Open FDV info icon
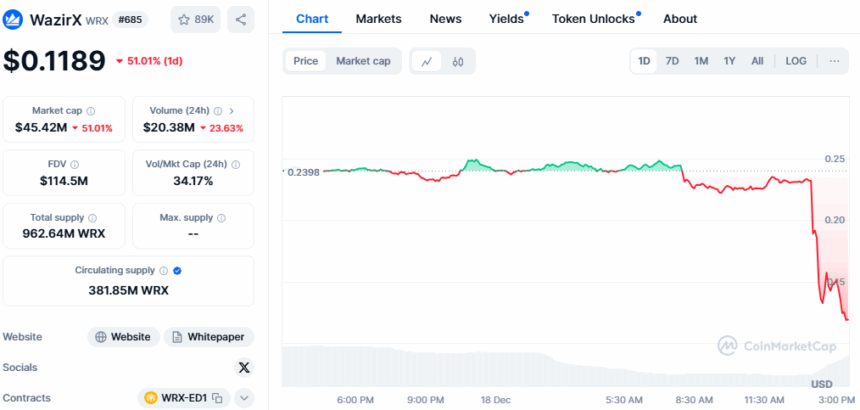 pos(75,164)
